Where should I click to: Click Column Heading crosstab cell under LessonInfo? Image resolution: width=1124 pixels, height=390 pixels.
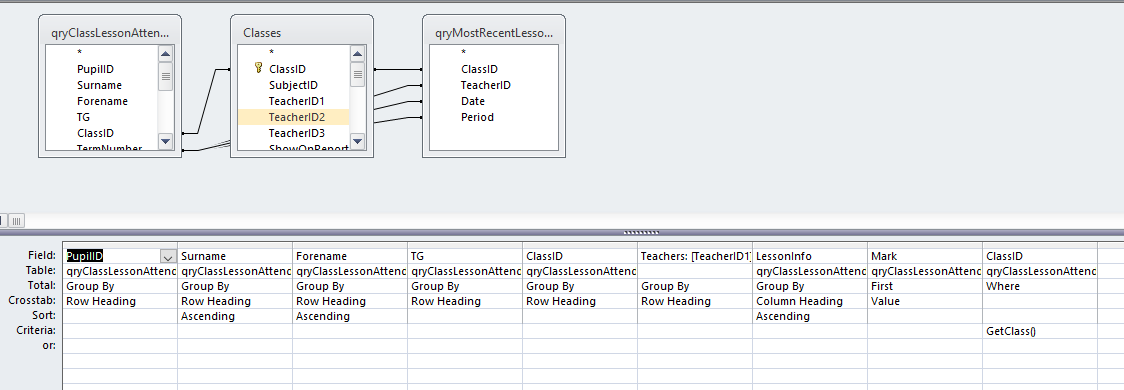click(x=810, y=301)
